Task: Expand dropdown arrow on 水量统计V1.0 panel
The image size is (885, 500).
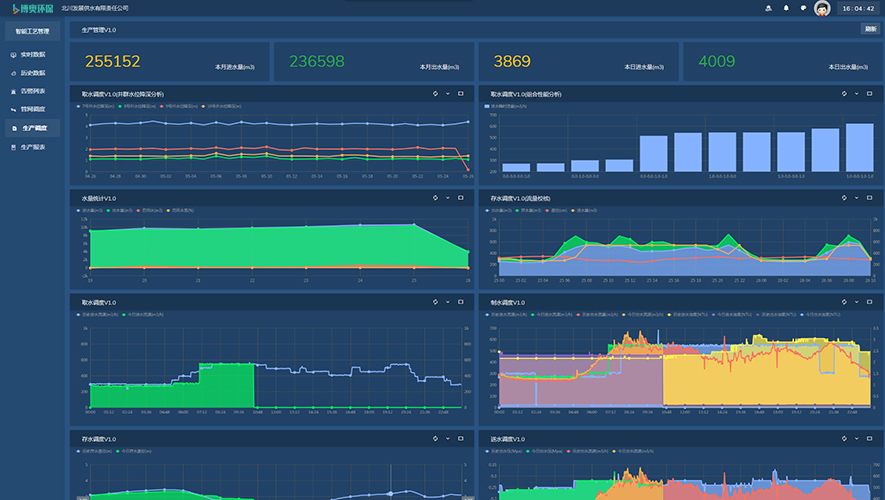Action: [448, 198]
